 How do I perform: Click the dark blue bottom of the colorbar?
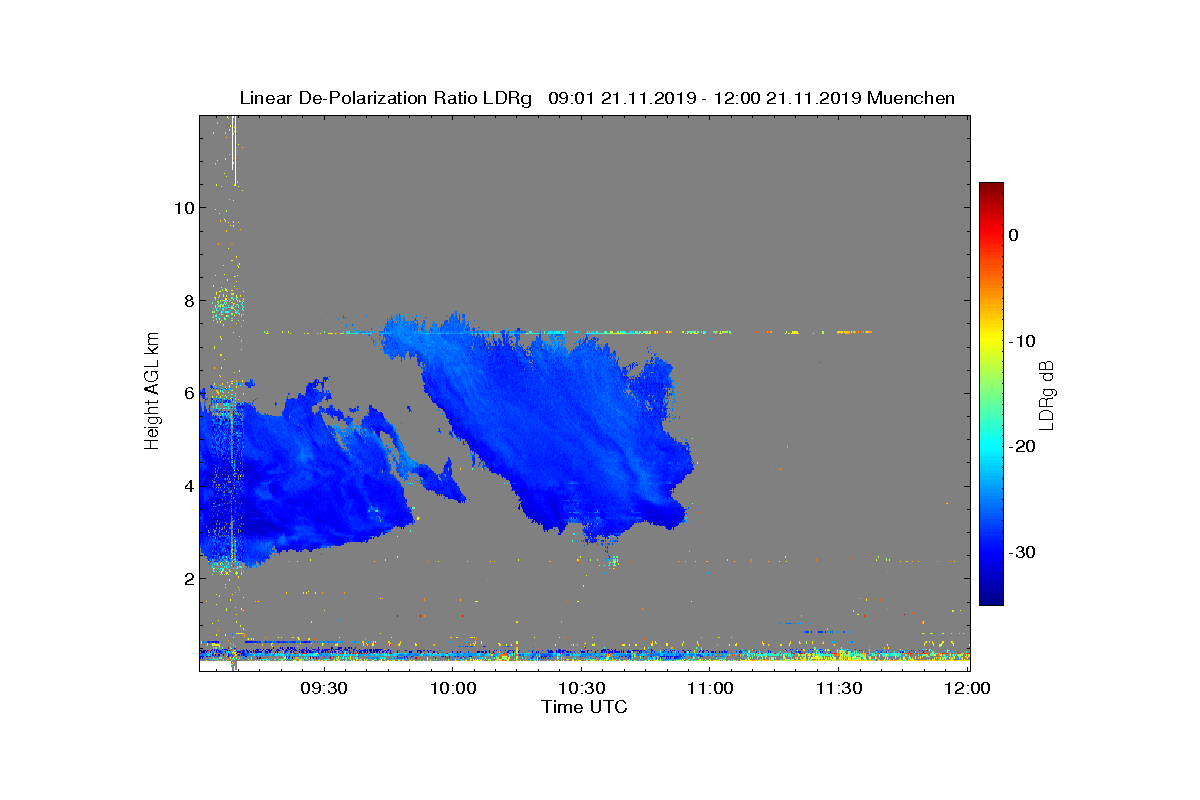pos(991,598)
